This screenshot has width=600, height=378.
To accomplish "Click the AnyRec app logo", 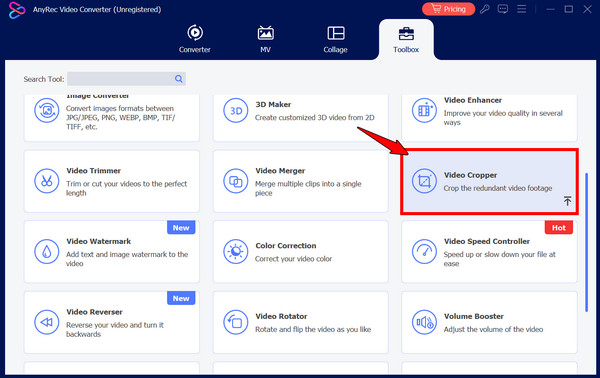I will tap(16, 10).
